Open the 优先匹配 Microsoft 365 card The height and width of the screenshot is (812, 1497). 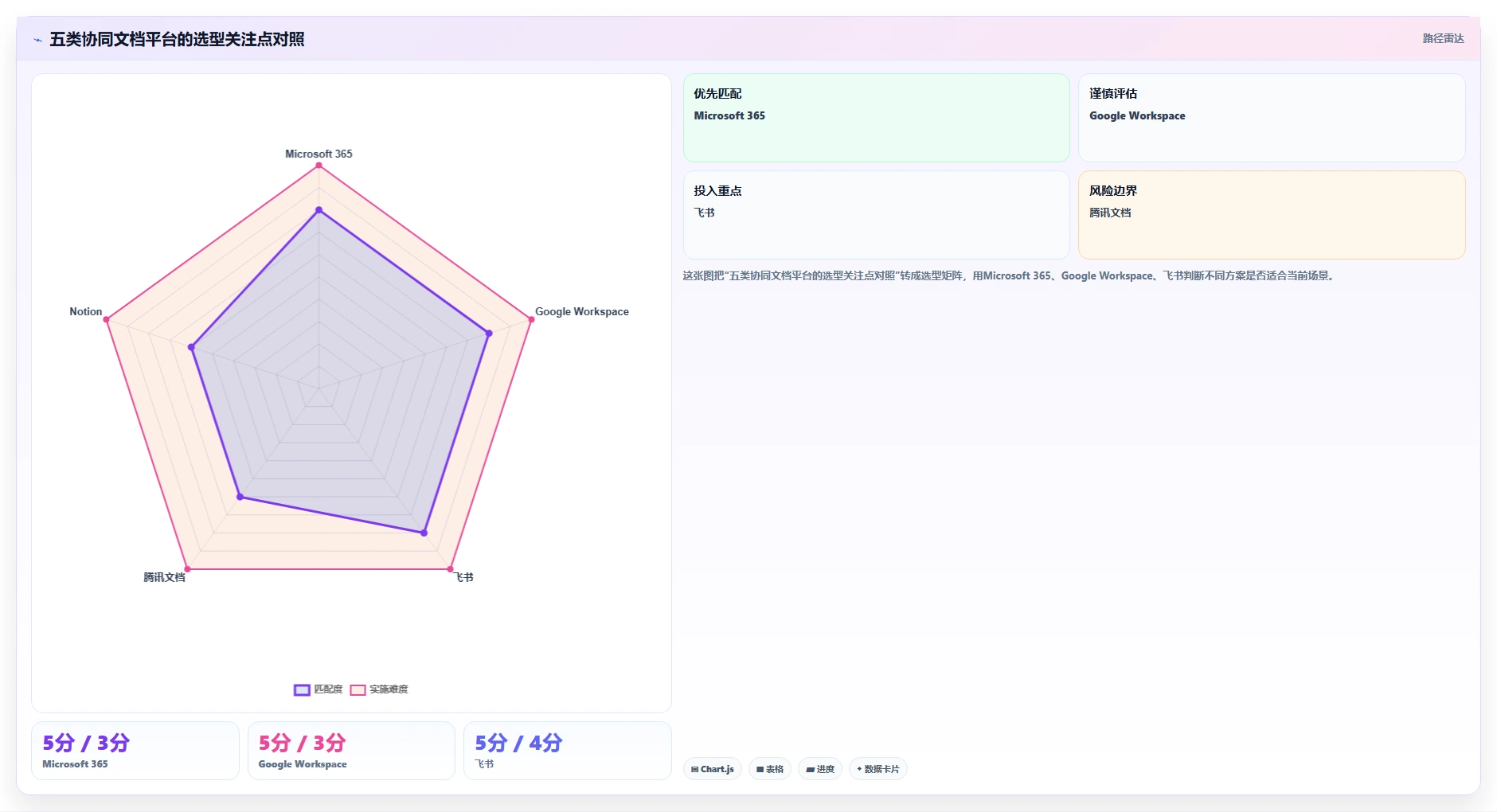tap(876, 118)
